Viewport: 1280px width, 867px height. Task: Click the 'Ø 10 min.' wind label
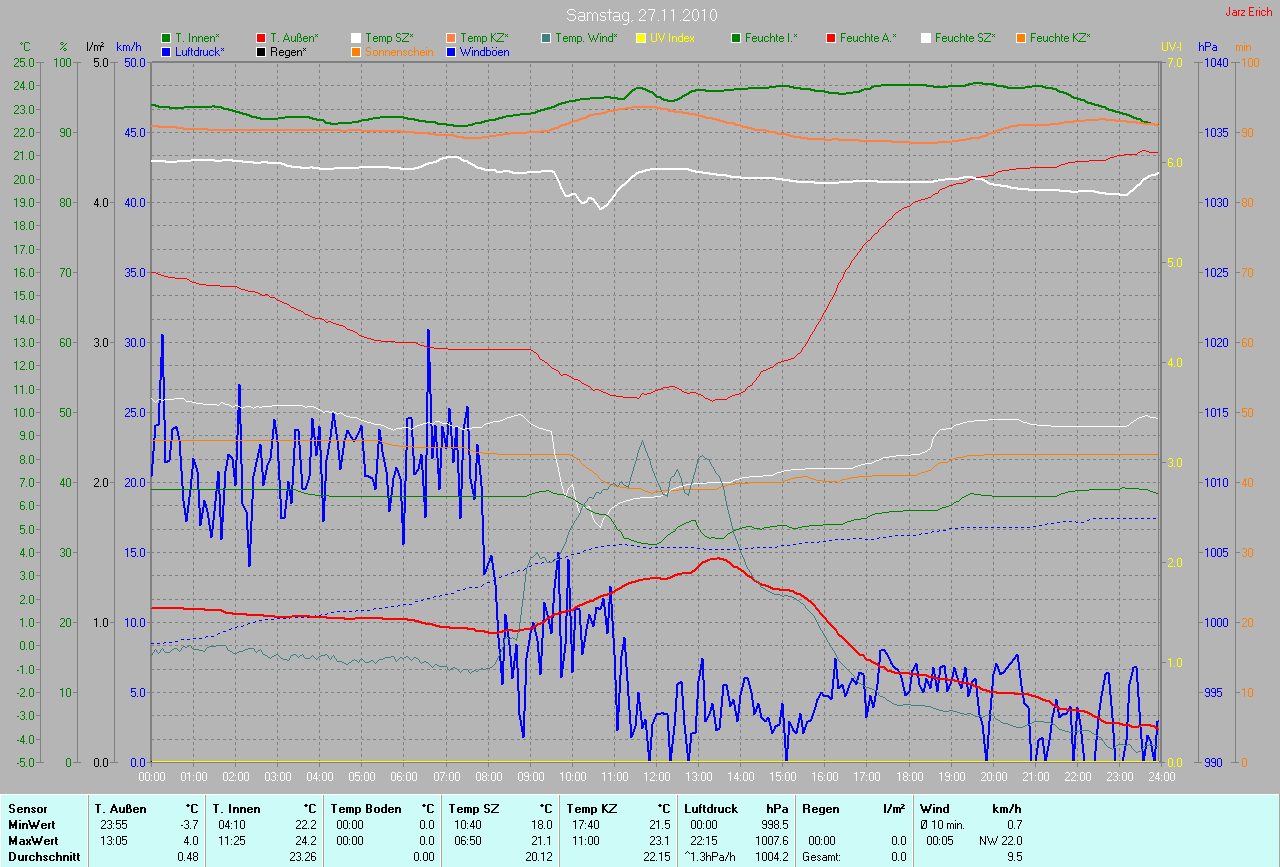click(x=942, y=825)
